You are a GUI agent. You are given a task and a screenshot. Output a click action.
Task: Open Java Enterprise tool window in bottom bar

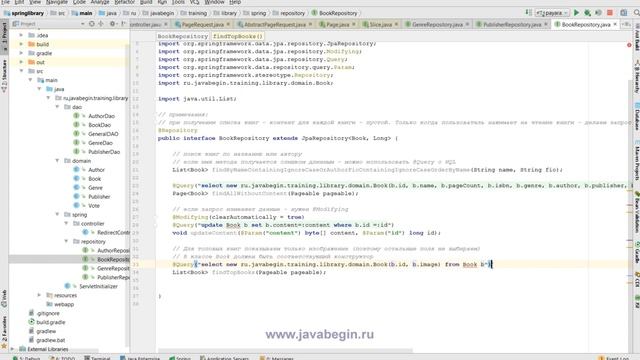[140, 358]
